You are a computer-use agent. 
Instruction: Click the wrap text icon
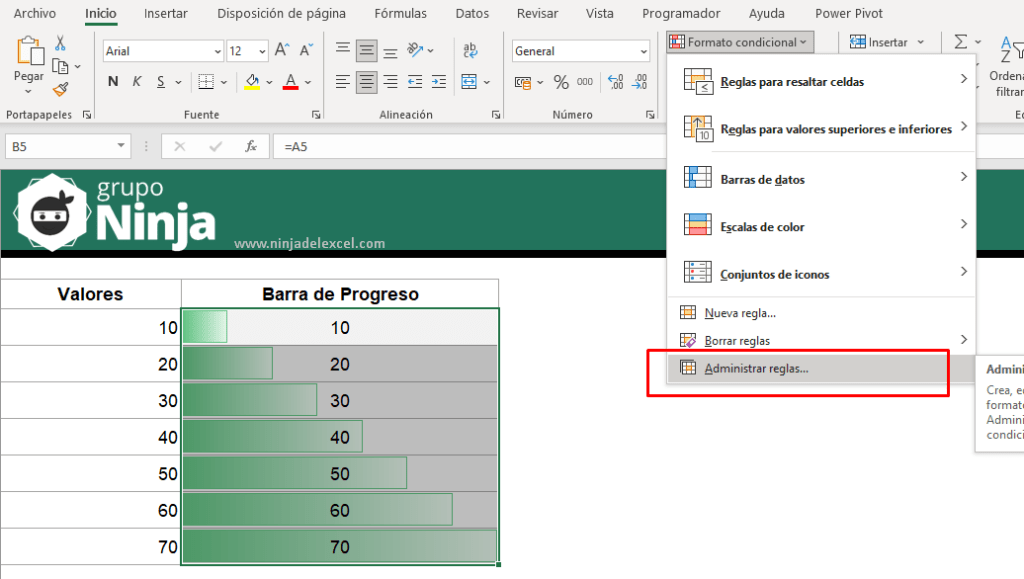pyautogui.click(x=470, y=50)
